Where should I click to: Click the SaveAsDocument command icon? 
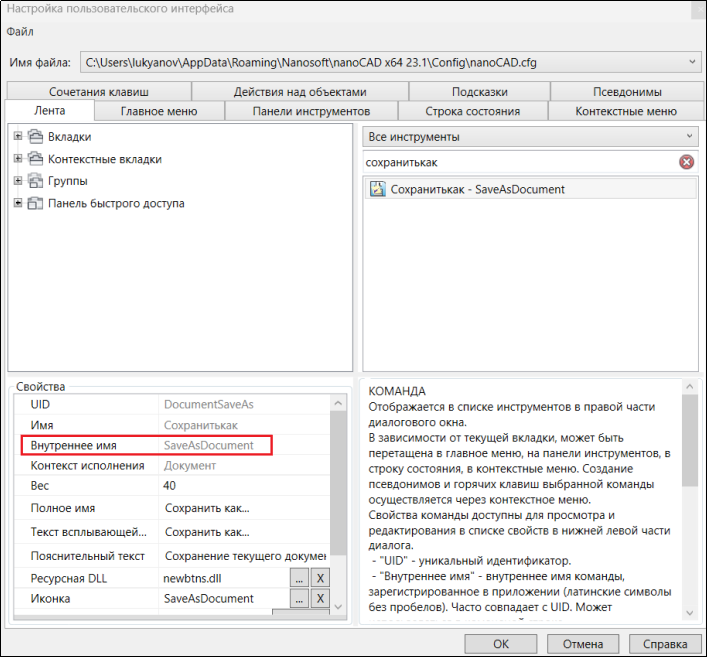tap(377, 189)
